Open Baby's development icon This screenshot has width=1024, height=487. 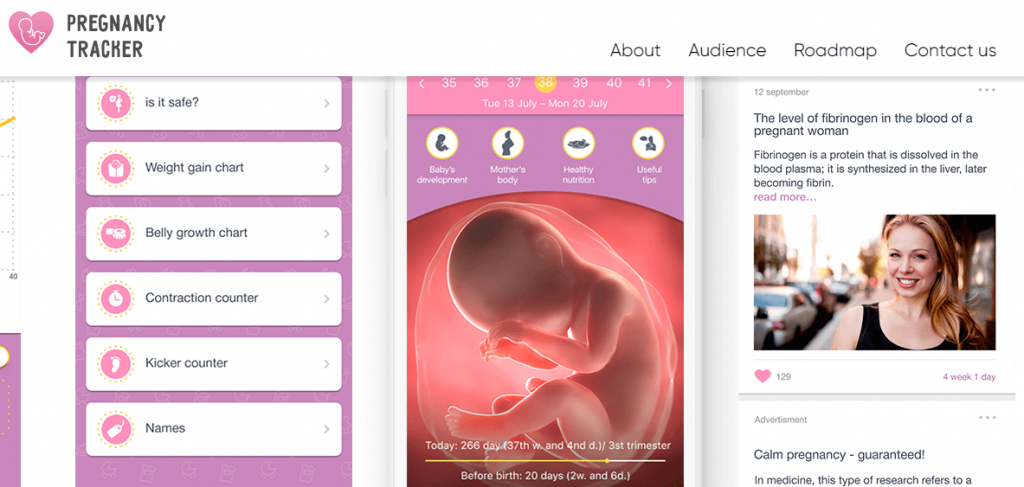pyautogui.click(x=442, y=143)
